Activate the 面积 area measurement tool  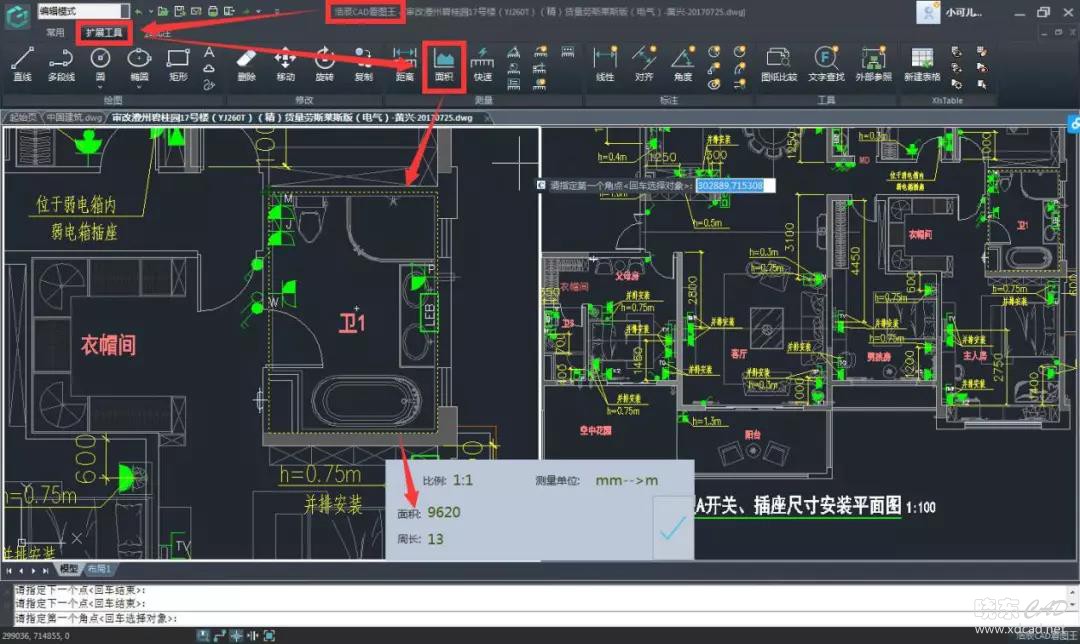coord(445,64)
